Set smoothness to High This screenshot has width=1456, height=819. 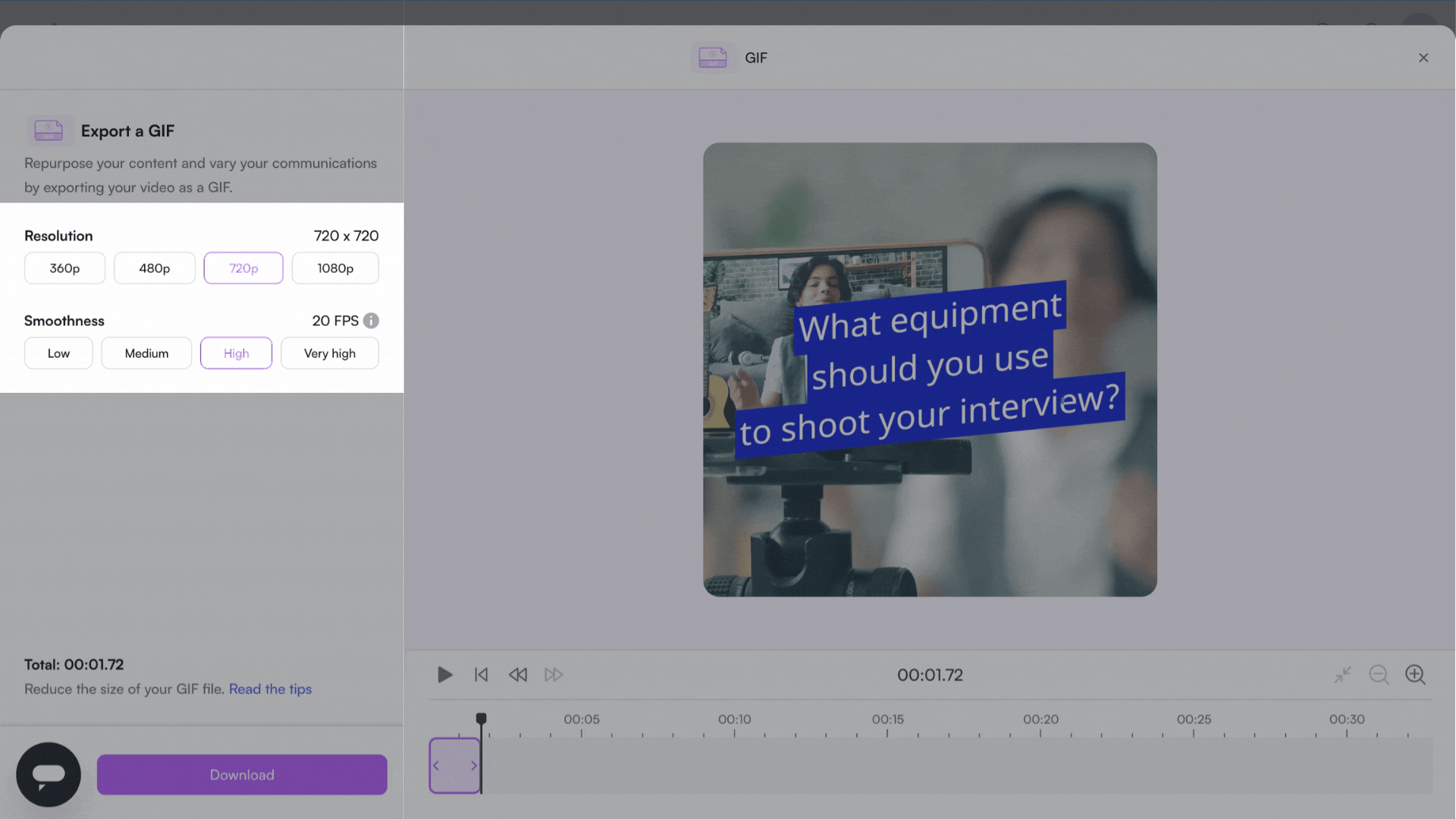click(x=236, y=353)
